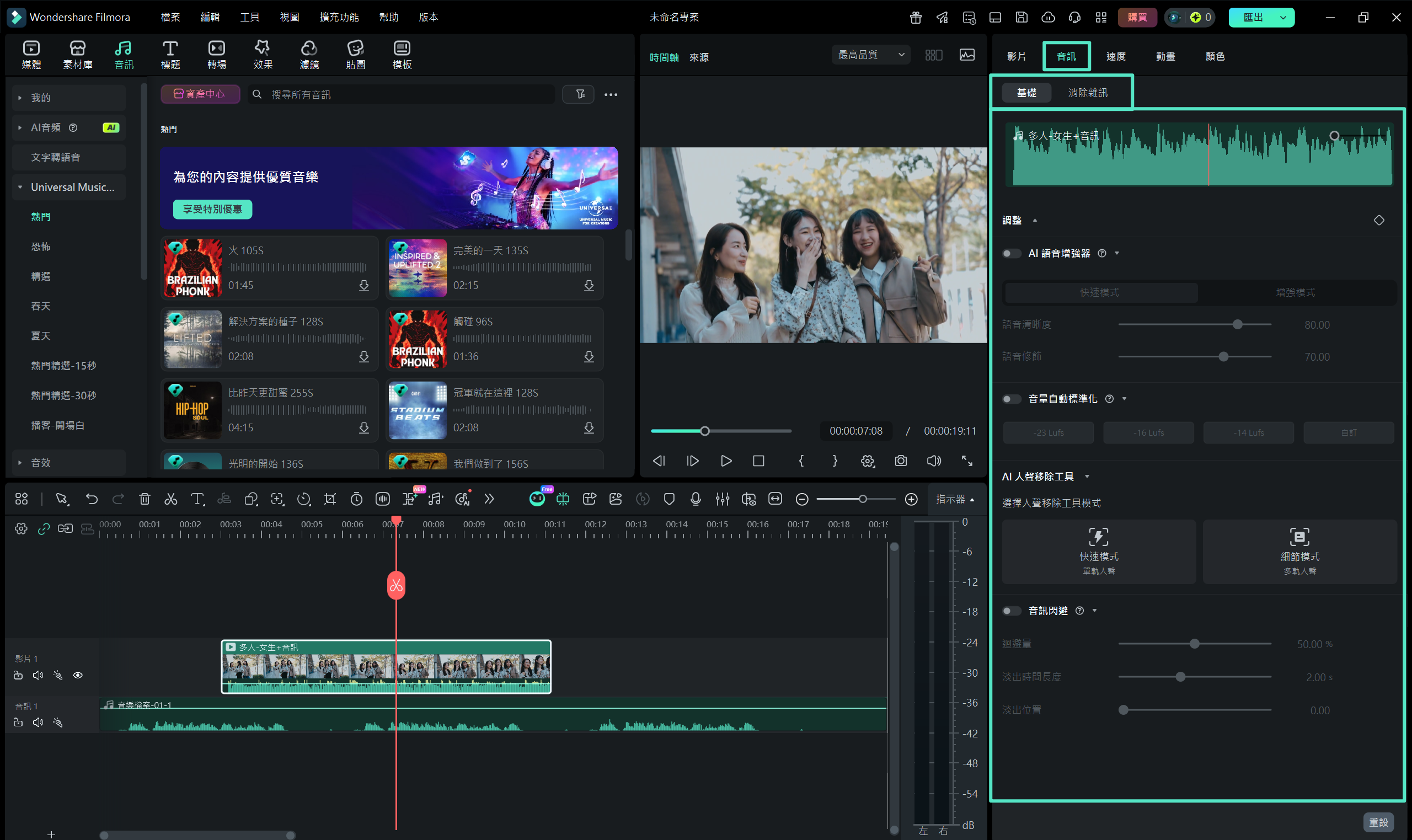Screen dimensions: 1412x840
Task: Click the play button in preview controls
Action: 726,461
